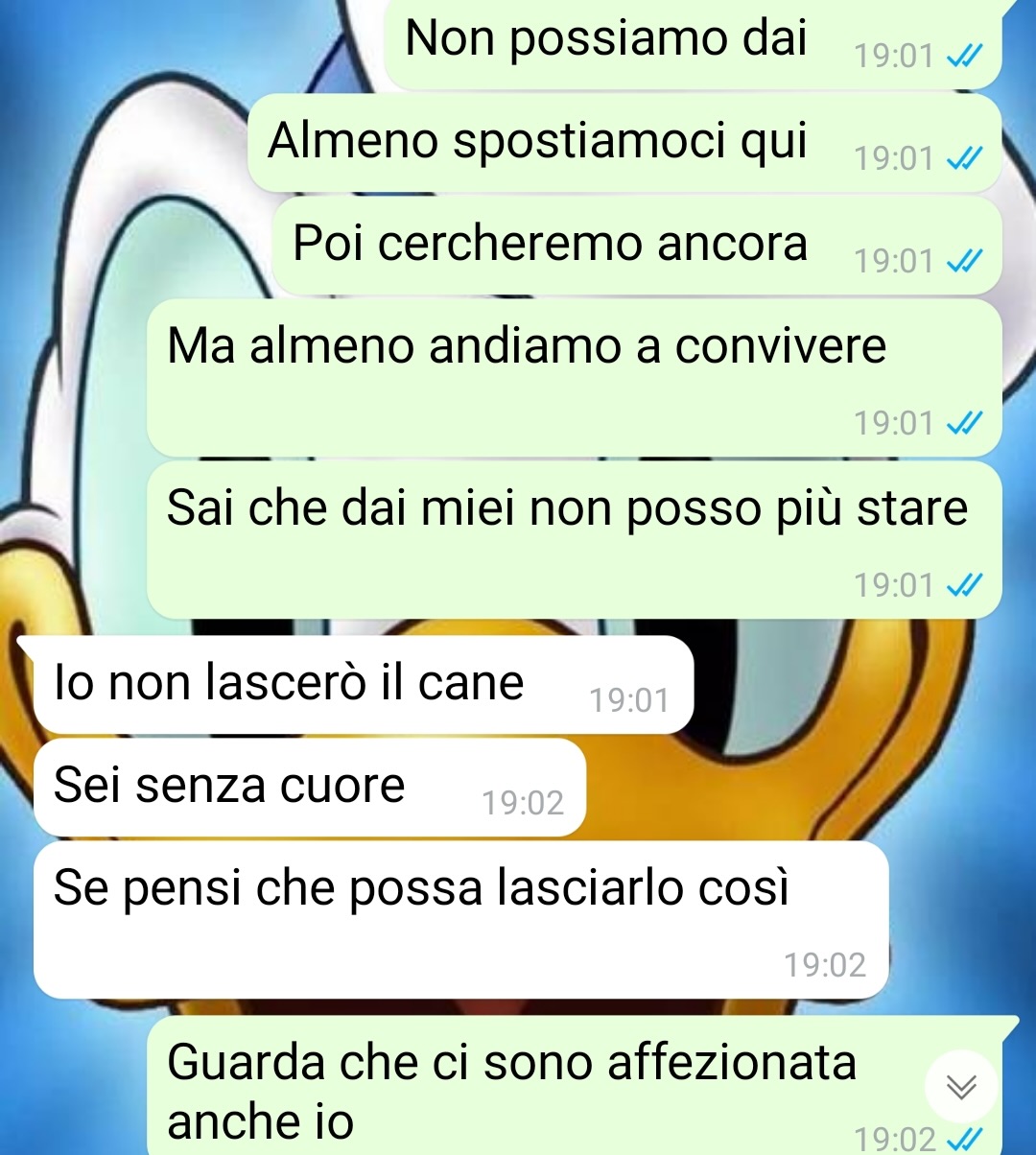This screenshot has height=1155, width=1036.
Task: Tap the 19:01 timestamp on 'Io non lascerò il cane'
Action: tap(628, 701)
